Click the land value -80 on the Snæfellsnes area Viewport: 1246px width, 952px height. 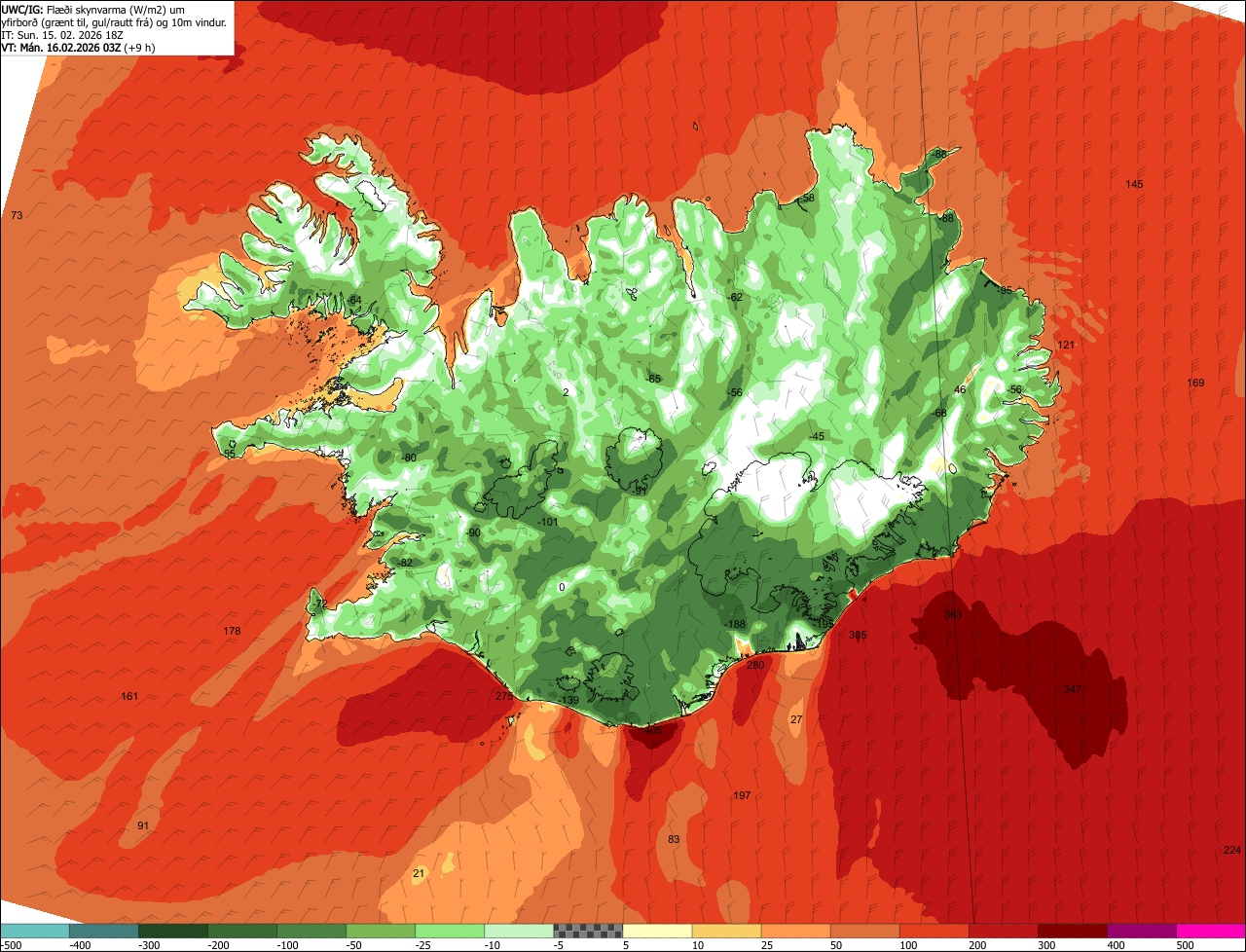409,458
